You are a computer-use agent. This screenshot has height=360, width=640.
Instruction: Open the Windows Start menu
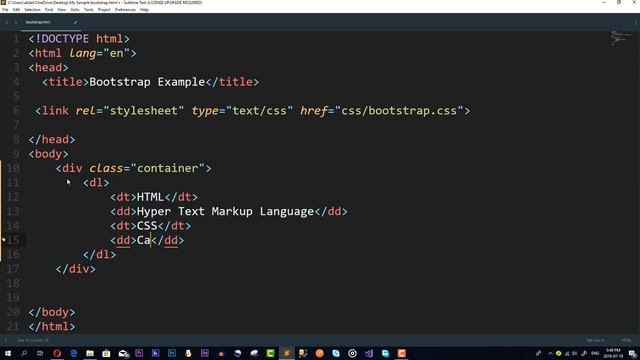tap(8, 353)
